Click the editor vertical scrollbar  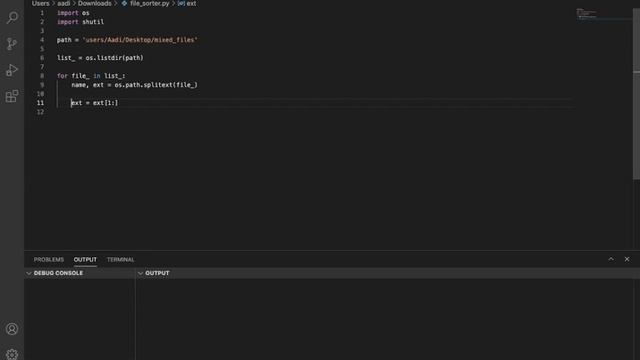[x=636, y=94]
